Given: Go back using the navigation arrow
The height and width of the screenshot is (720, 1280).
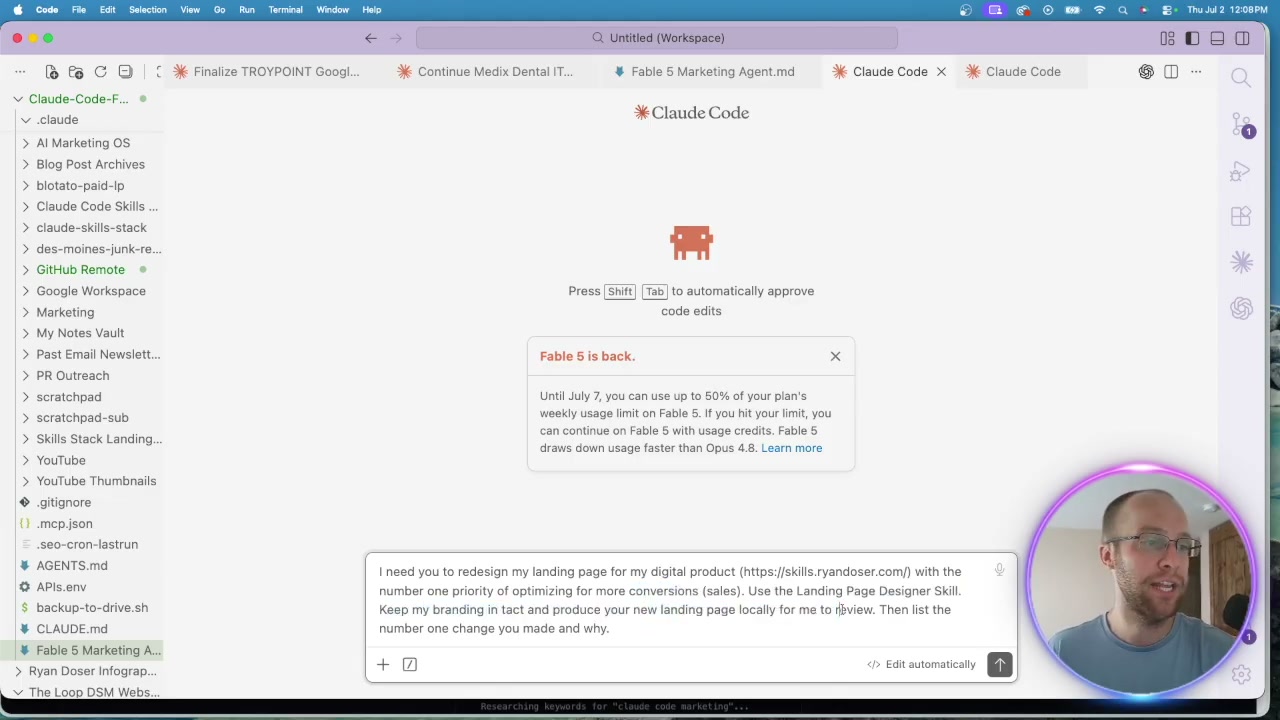Looking at the screenshot, I should pos(371,38).
